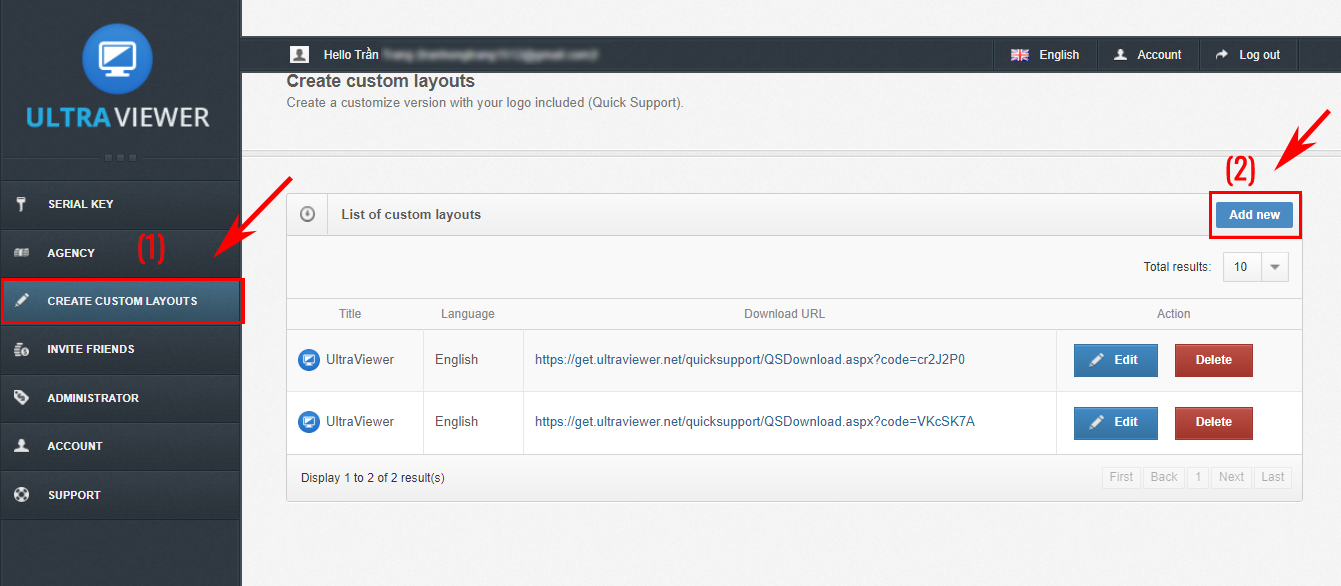This screenshot has width=1341, height=586.
Task: Click the arrow icon beside Log out
Action: pyautogui.click(x=1221, y=55)
